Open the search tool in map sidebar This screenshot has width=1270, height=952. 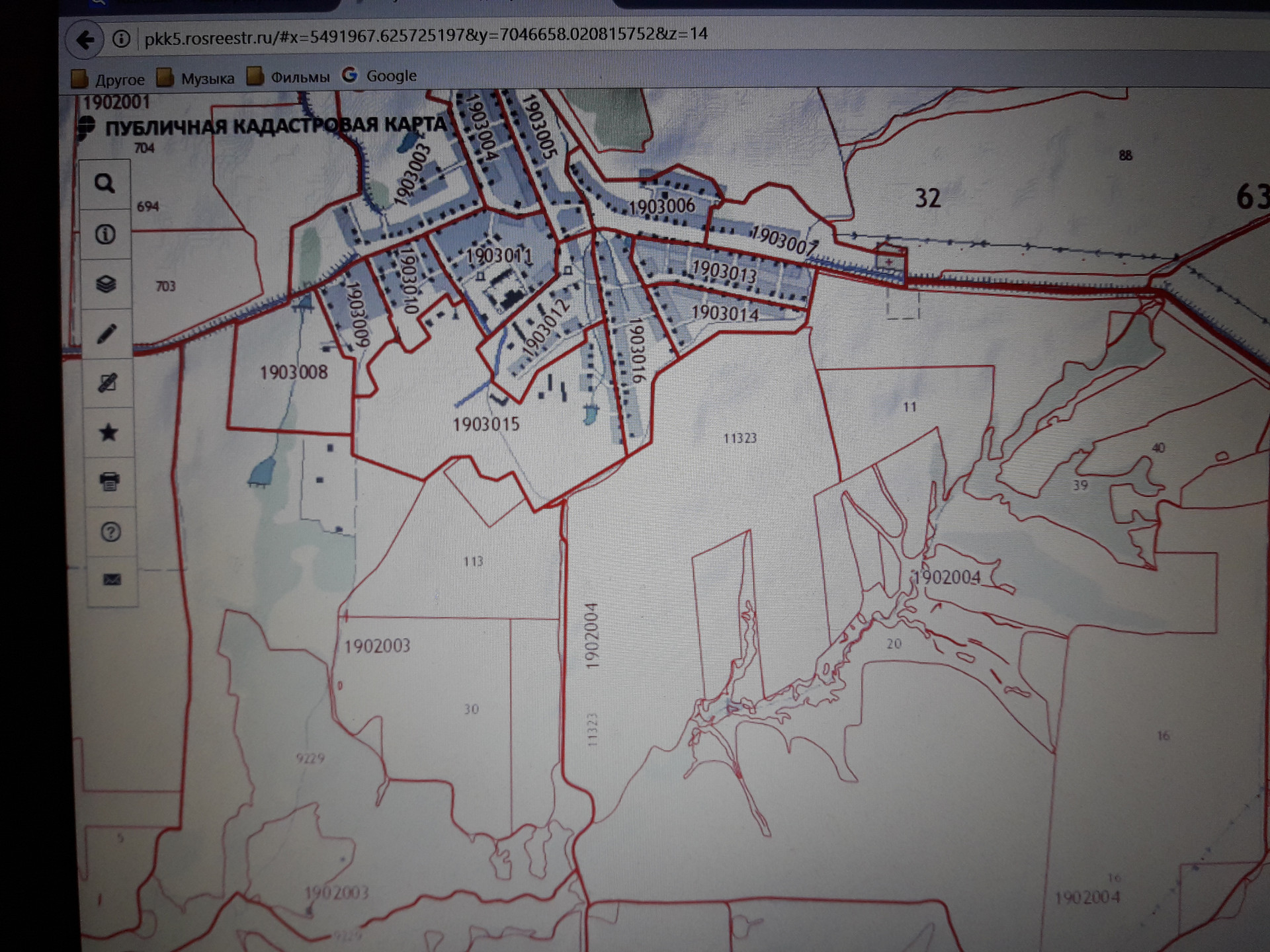click(x=105, y=183)
